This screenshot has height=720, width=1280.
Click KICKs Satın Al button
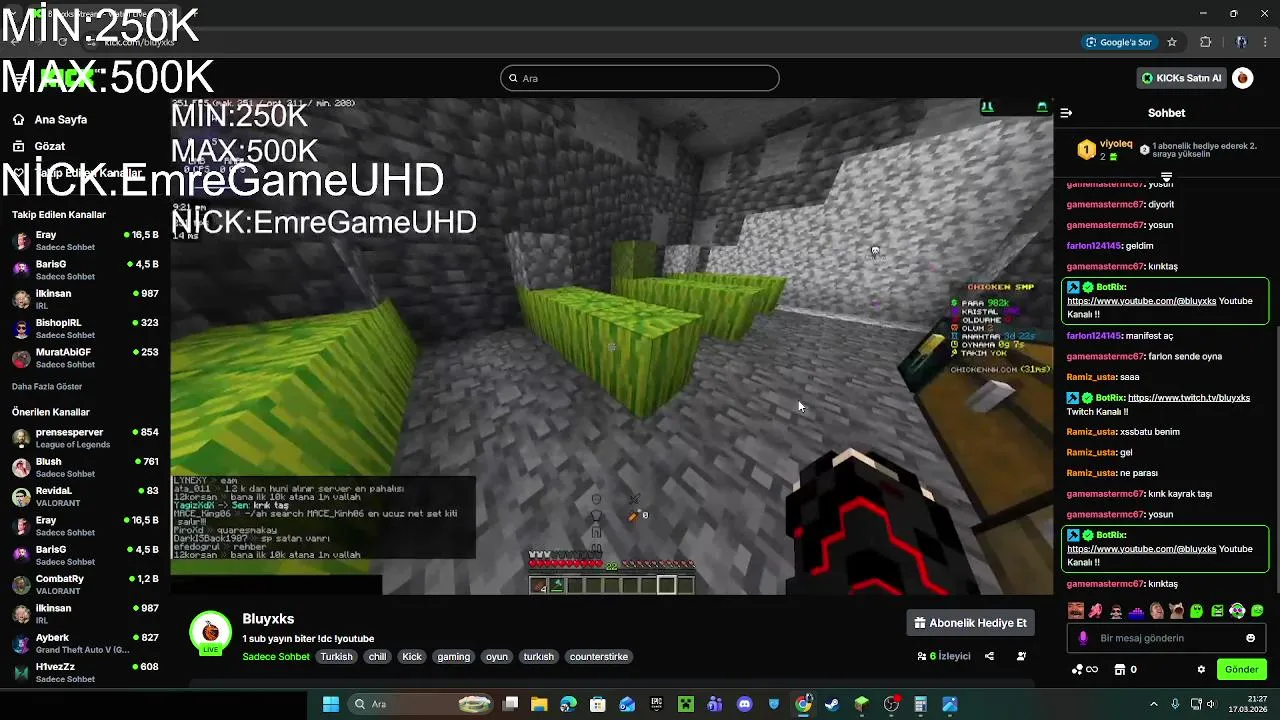coord(1182,78)
